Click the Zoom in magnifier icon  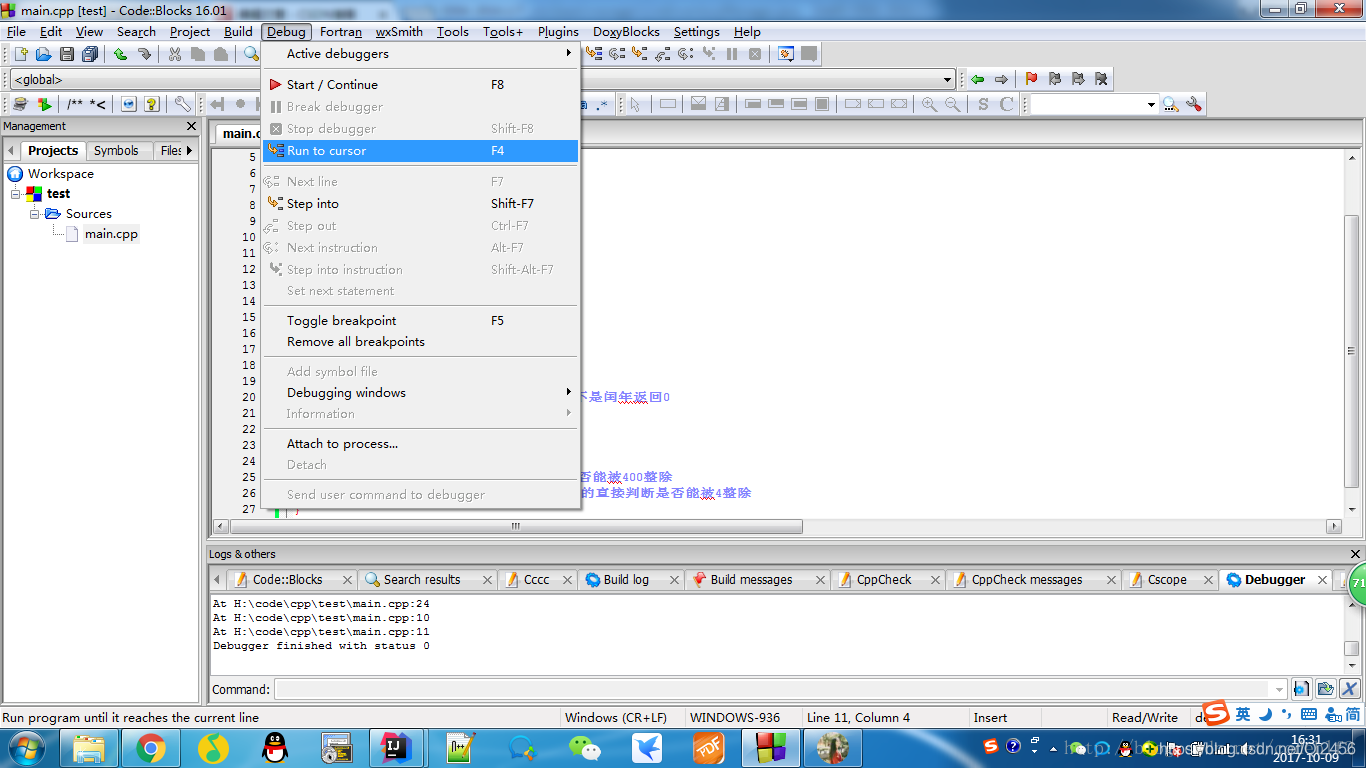click(929, 104)
